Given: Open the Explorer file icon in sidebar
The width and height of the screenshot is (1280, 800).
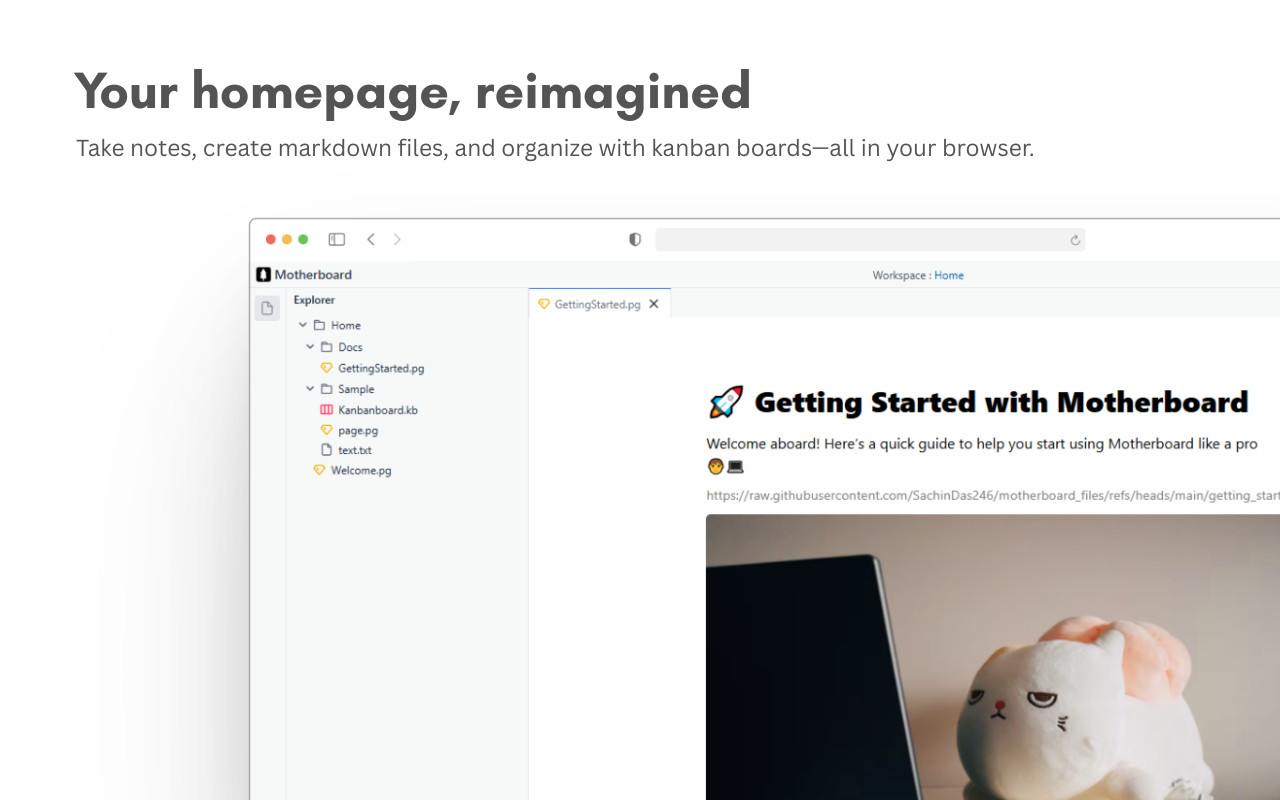Looking at the screenshot, I should tap(267, 308).
